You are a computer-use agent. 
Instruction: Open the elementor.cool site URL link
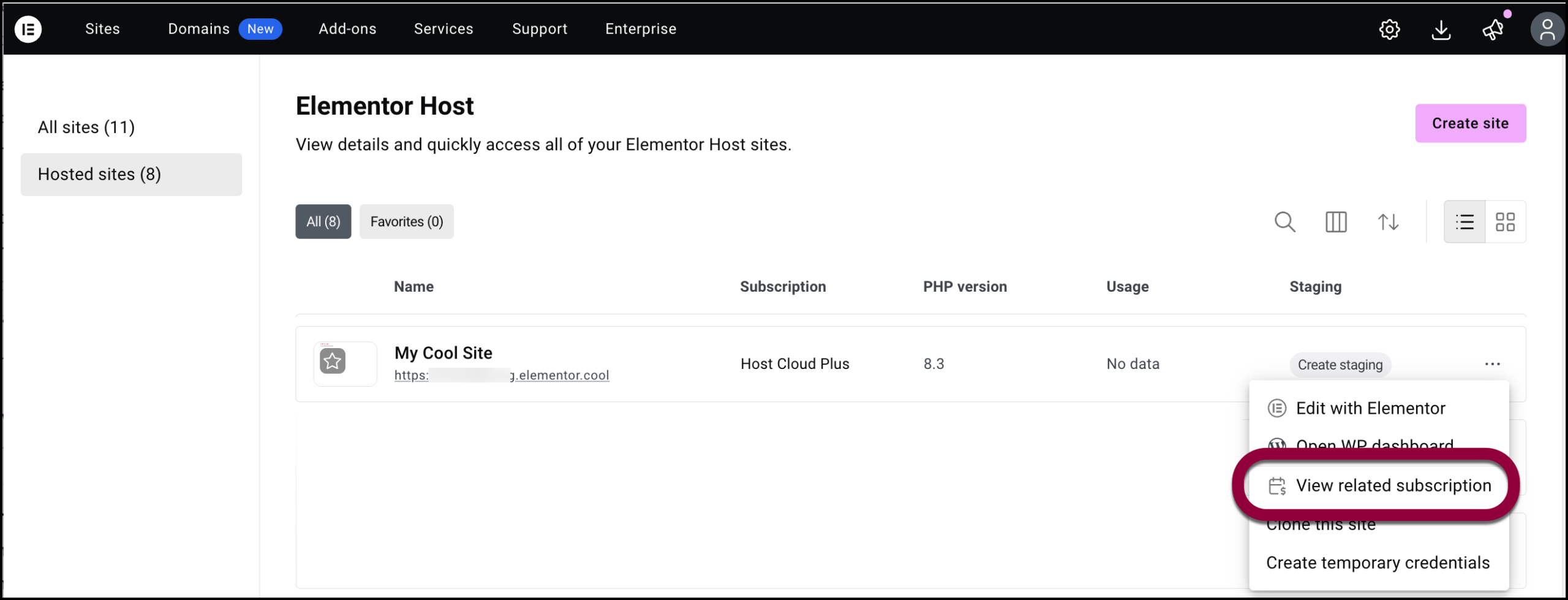click(x=501, y=375)
